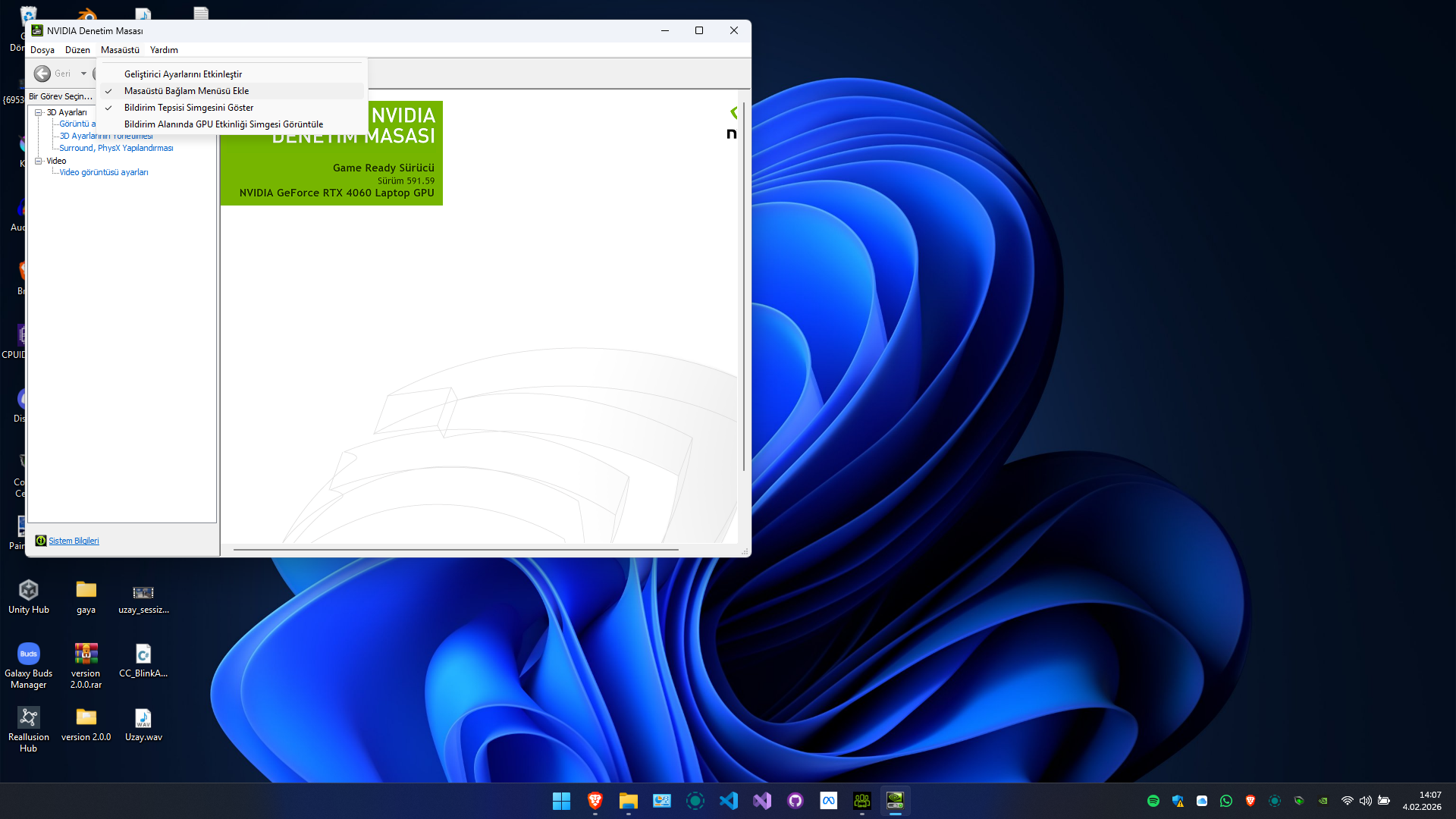Uncheck Masaüstü Bağlam Menüsü Ekle
The height and width of the screenshot is (819, 1456).
[x=233, y=91]
